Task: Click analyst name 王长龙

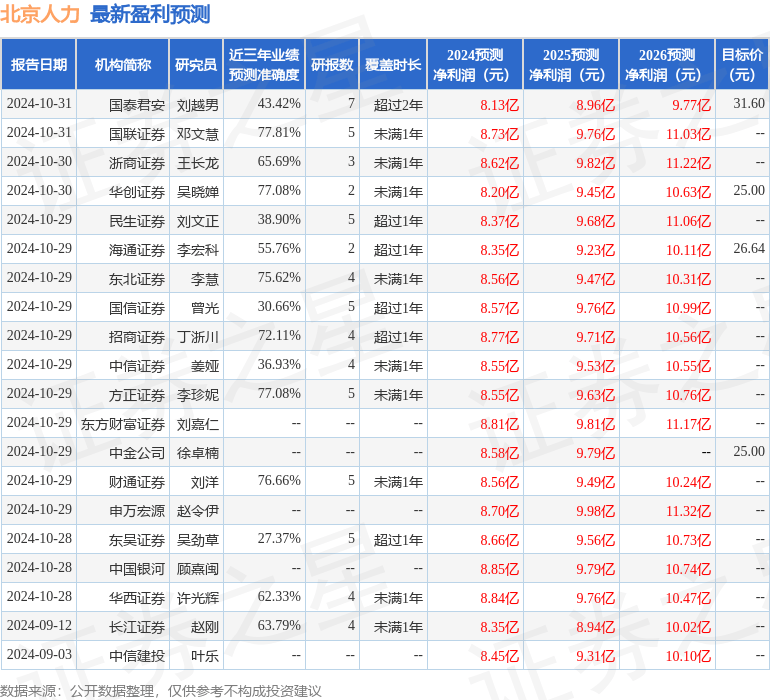Action: tap(198, 163)
